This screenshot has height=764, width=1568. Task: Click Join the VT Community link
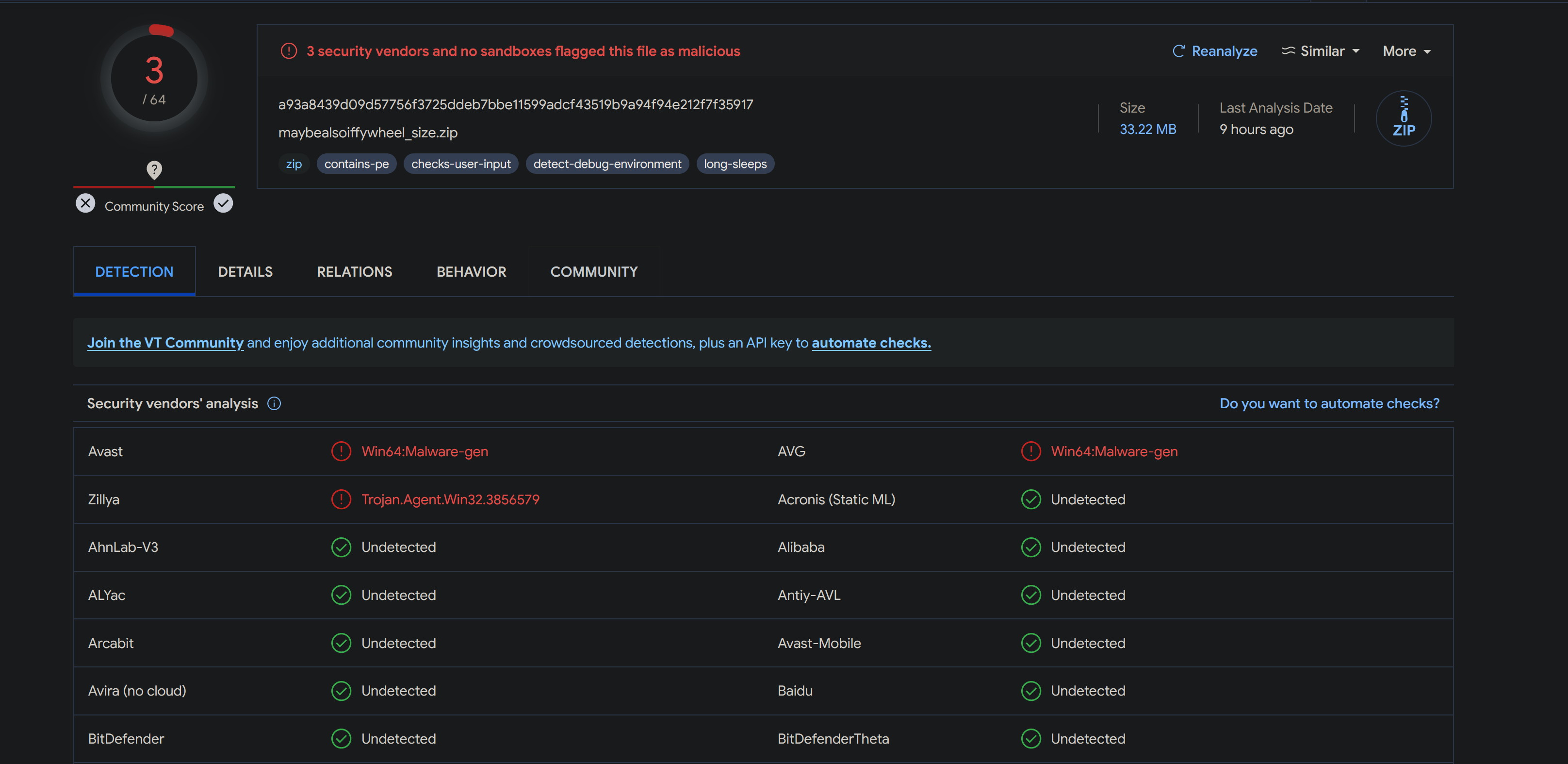click(x=165, y=343)
